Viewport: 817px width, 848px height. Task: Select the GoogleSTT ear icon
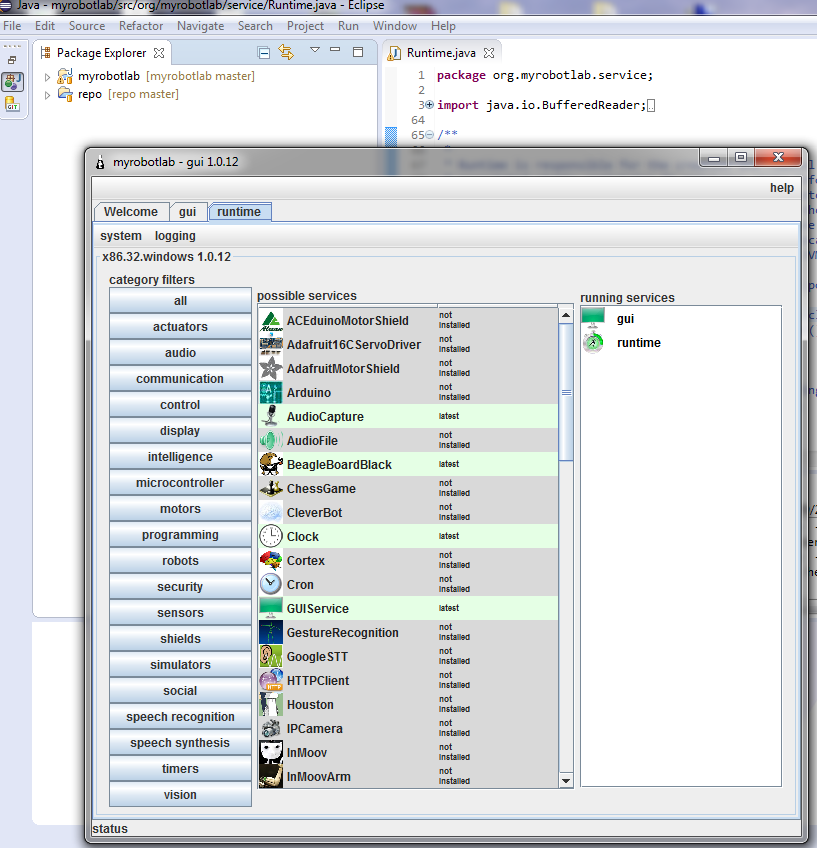[271, 657]
